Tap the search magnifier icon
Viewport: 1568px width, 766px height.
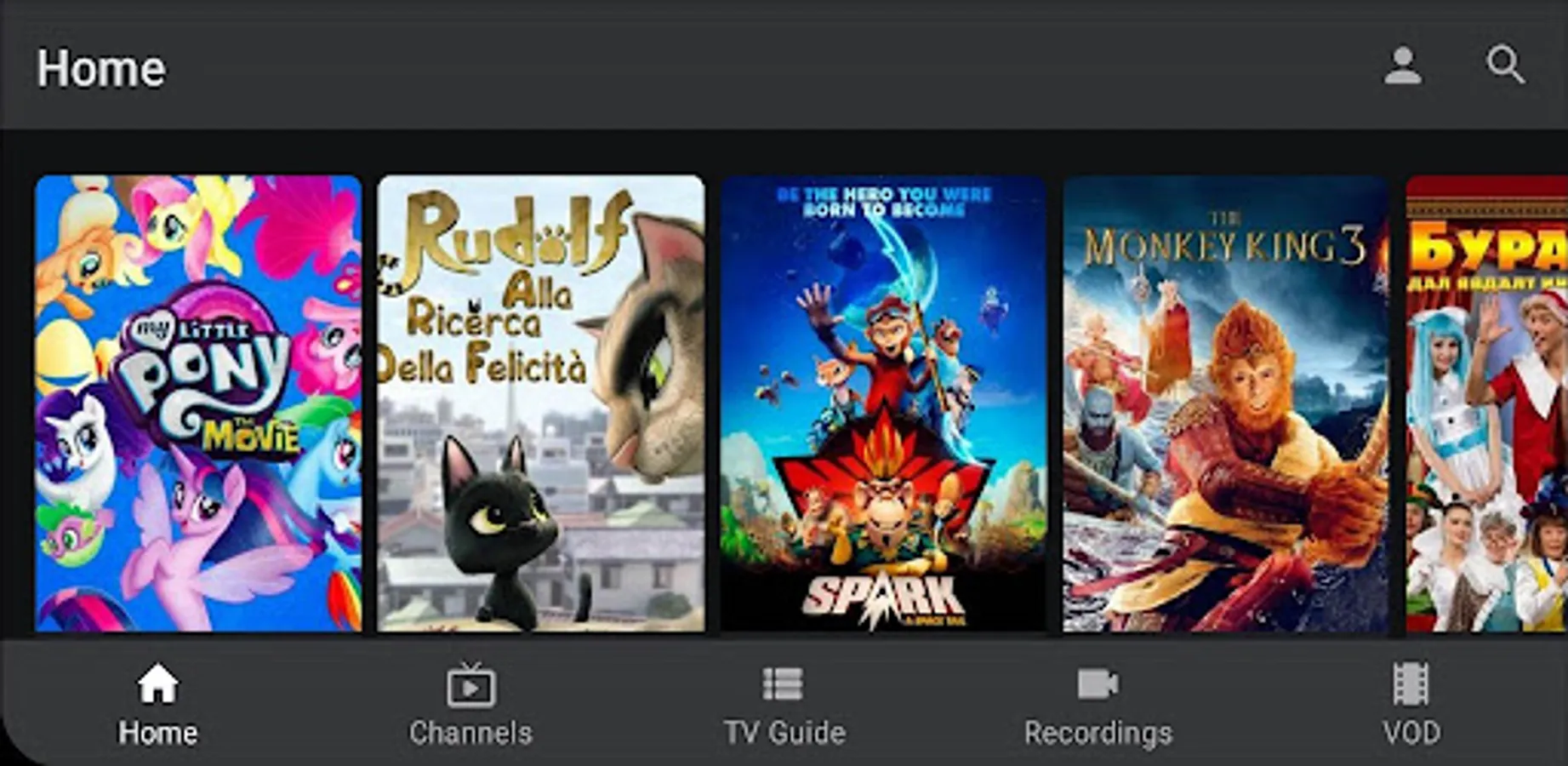click(x=1505, y=65)
